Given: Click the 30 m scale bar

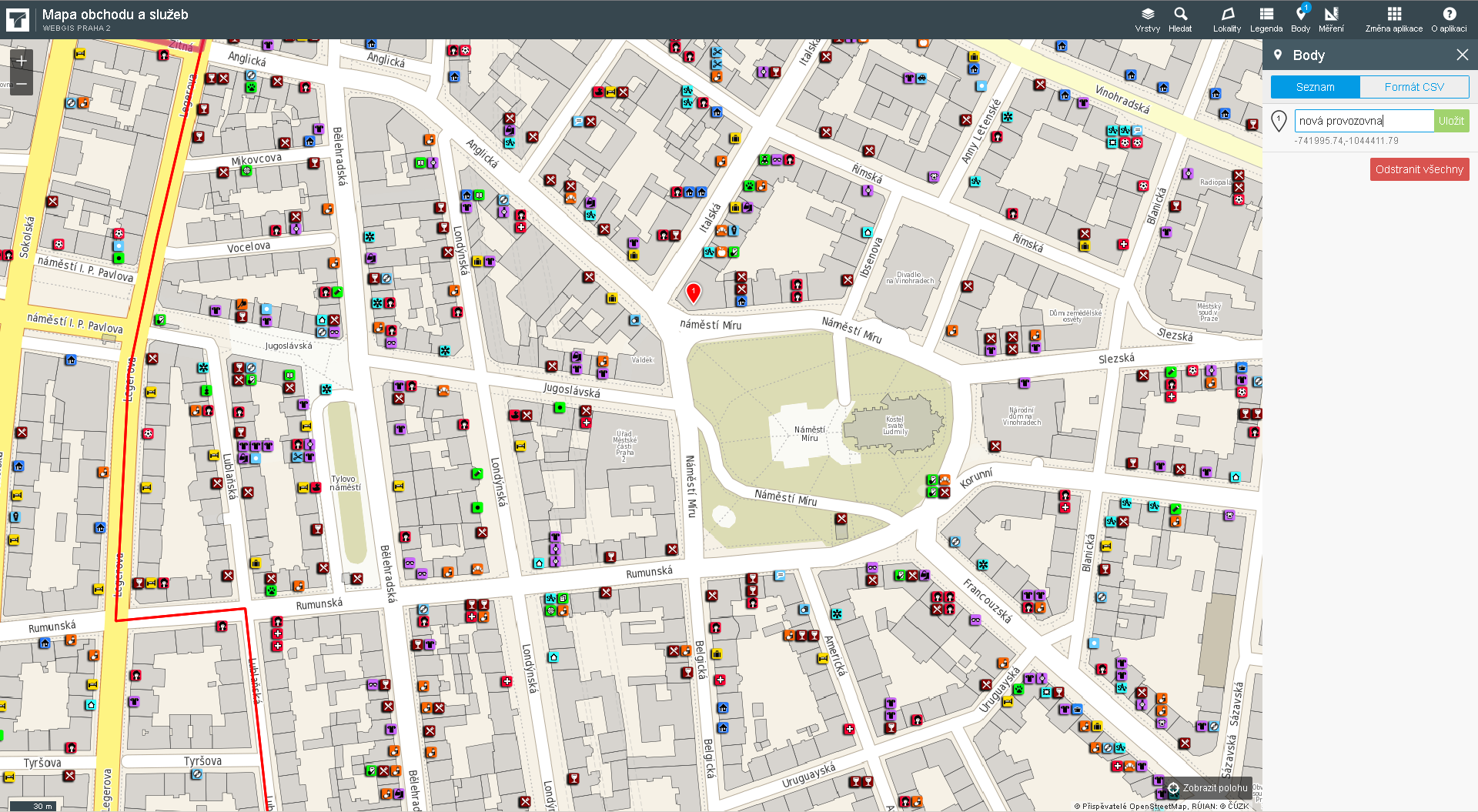Looking at the screenshot, I should (33, 806).
